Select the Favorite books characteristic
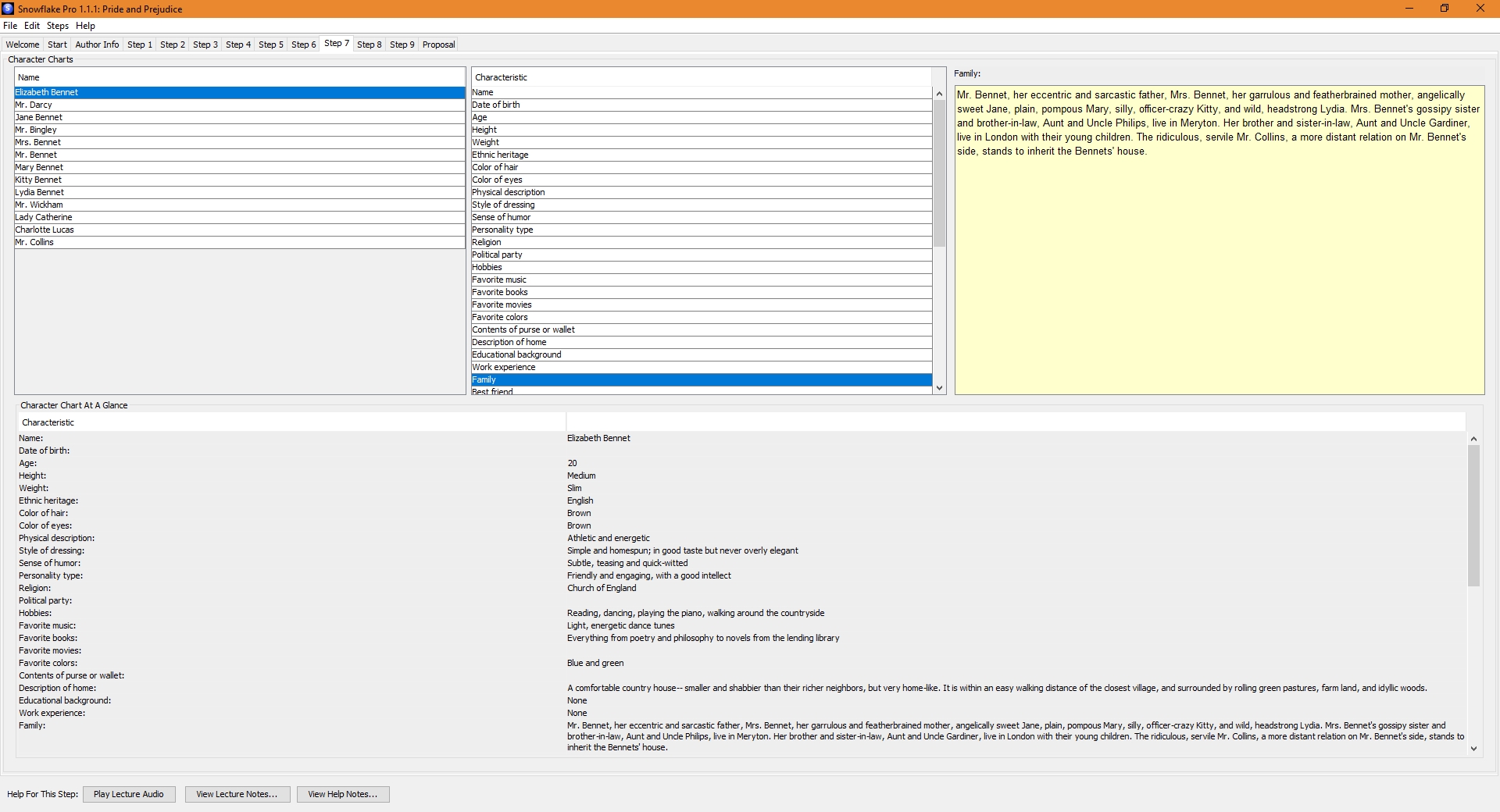Screen dimensions: 1500x812 (x=702, y=292)
